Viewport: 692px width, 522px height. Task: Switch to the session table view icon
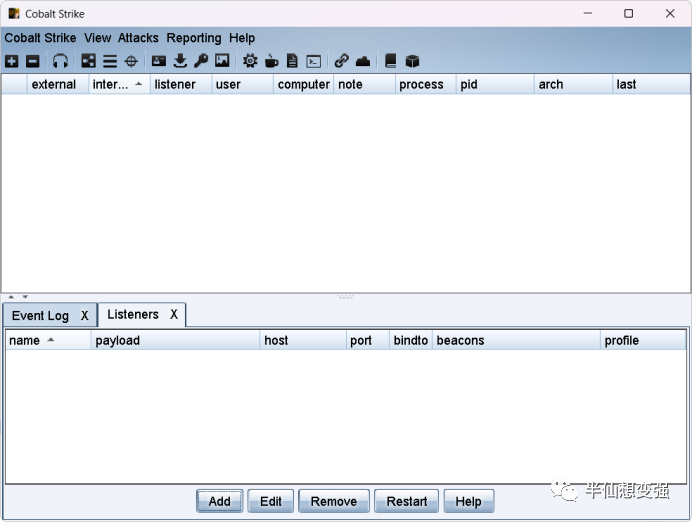point(110,61)
